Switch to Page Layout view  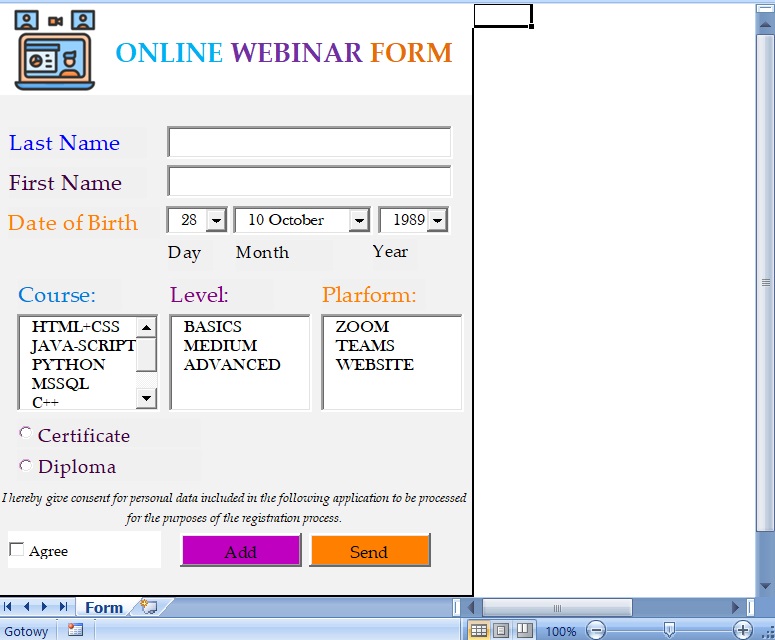(x=501, y=631)
